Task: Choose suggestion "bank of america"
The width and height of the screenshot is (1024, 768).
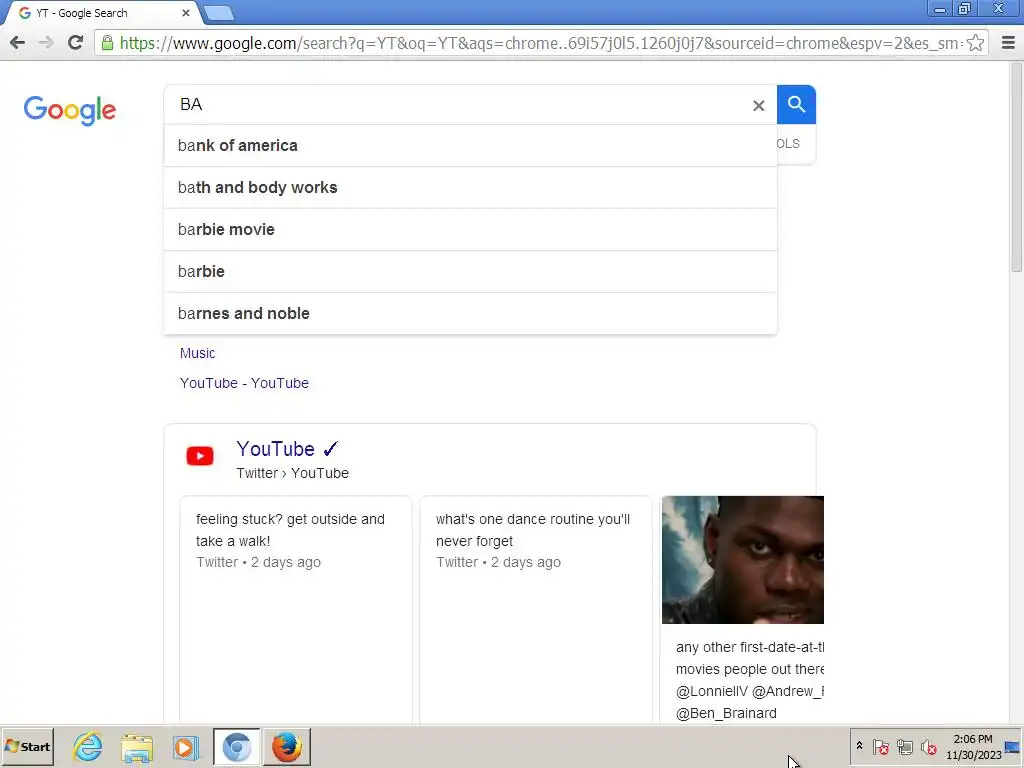Action: pos(470,146)
